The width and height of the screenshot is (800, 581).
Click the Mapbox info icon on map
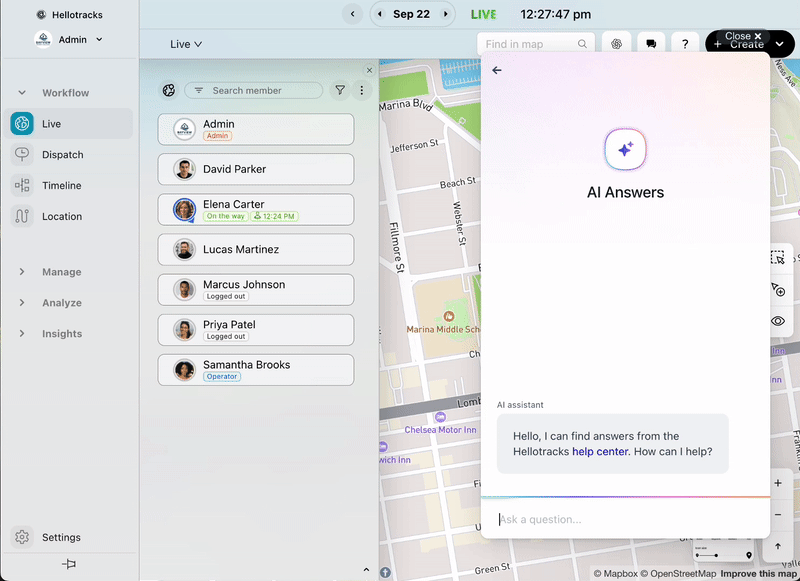click(385, 573)
